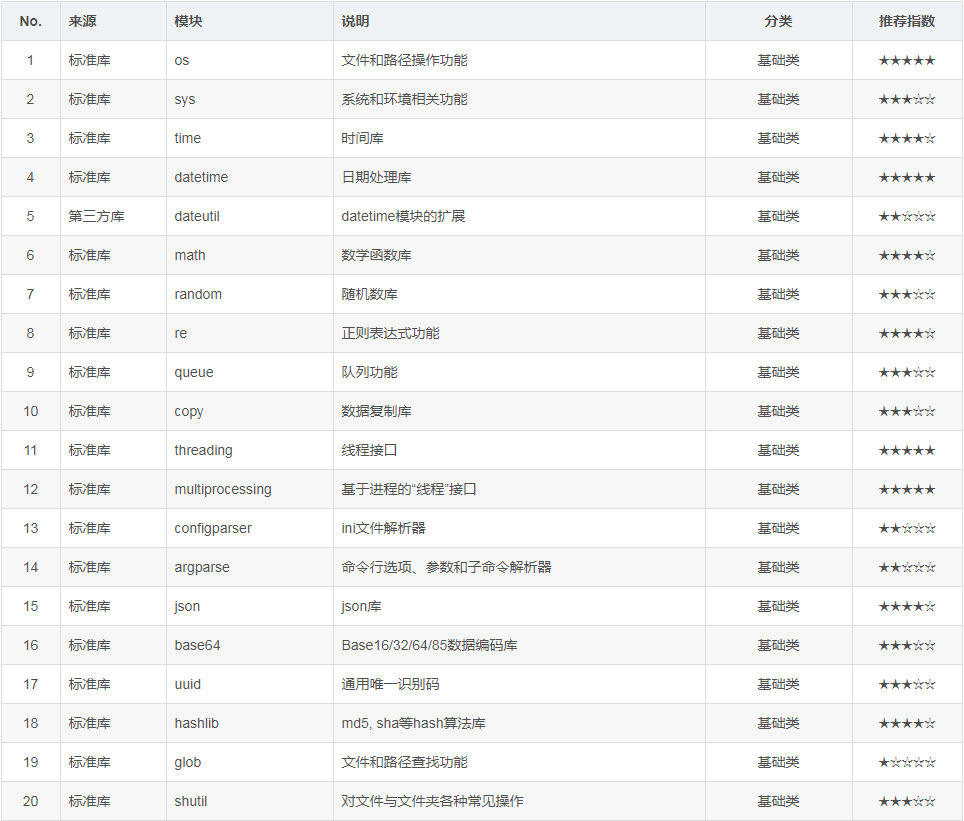Image resolution: width=964 pixels, height=821 pixels.
Task: Click description 时间库
Action: coord(362,138)
